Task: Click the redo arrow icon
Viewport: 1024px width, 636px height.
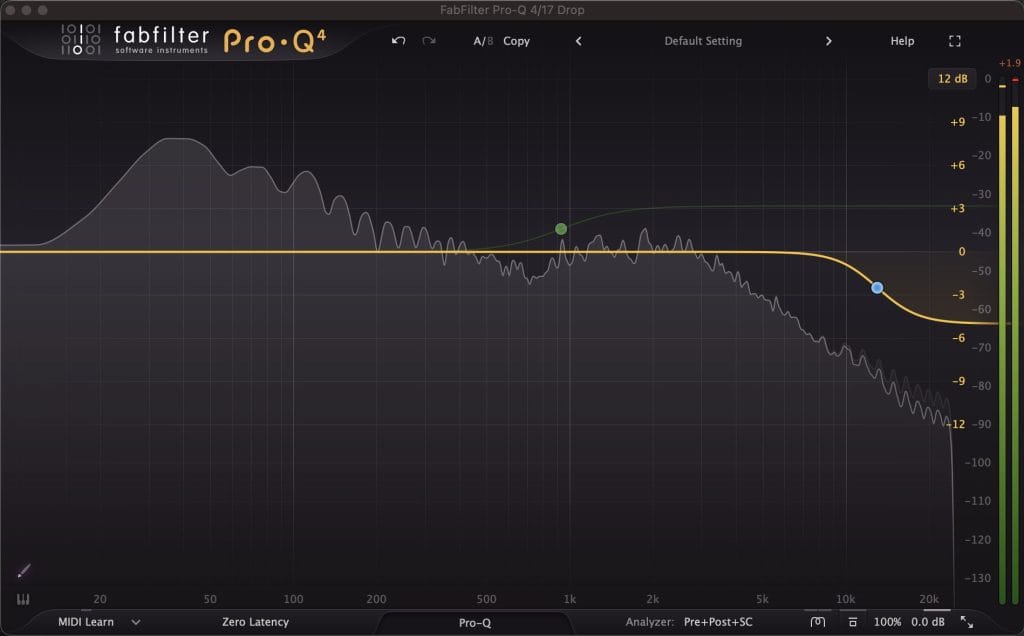Action: tap(429, 41)
